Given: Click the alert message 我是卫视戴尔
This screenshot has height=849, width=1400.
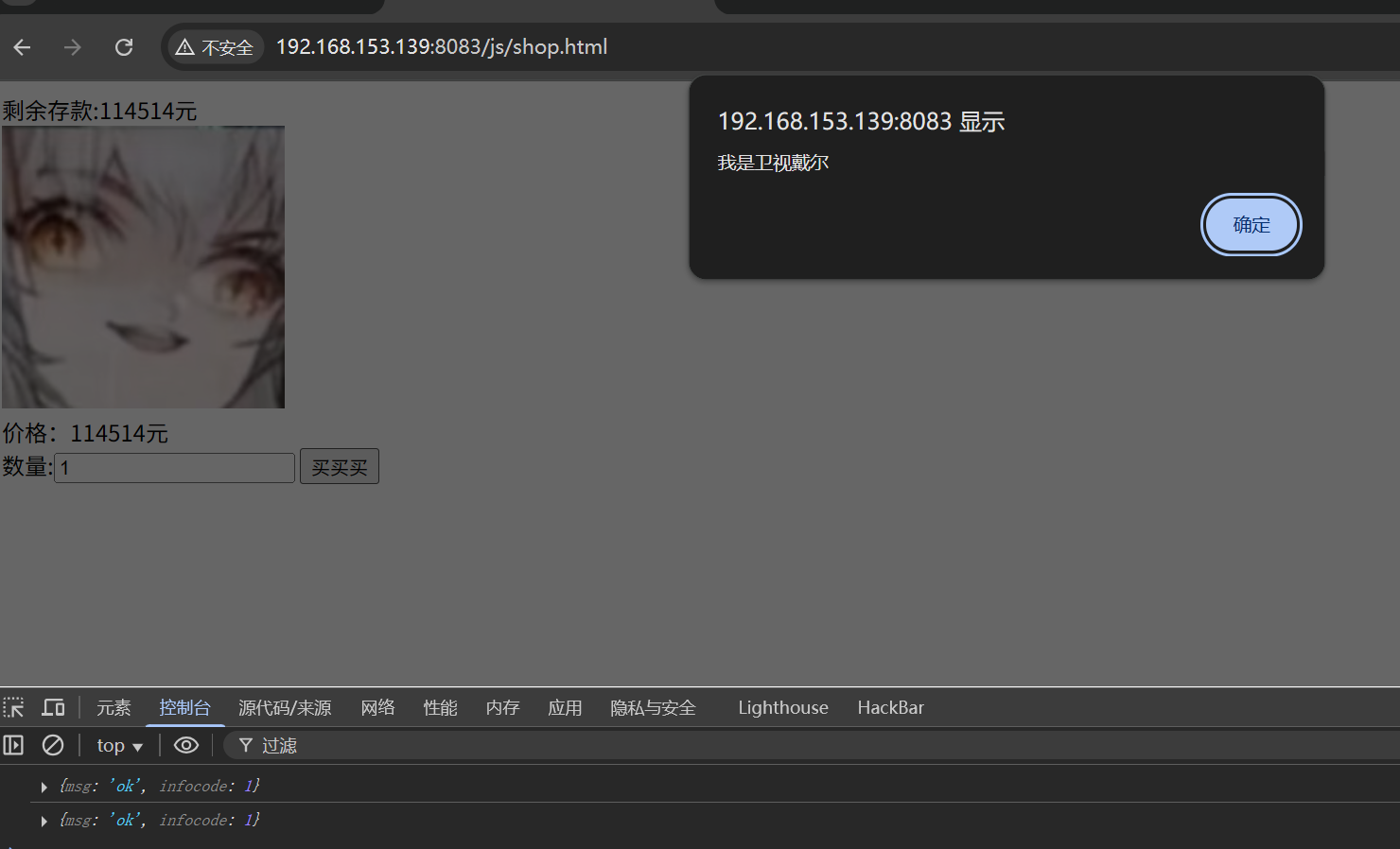Looking at the screenshot, I should 773,163.
